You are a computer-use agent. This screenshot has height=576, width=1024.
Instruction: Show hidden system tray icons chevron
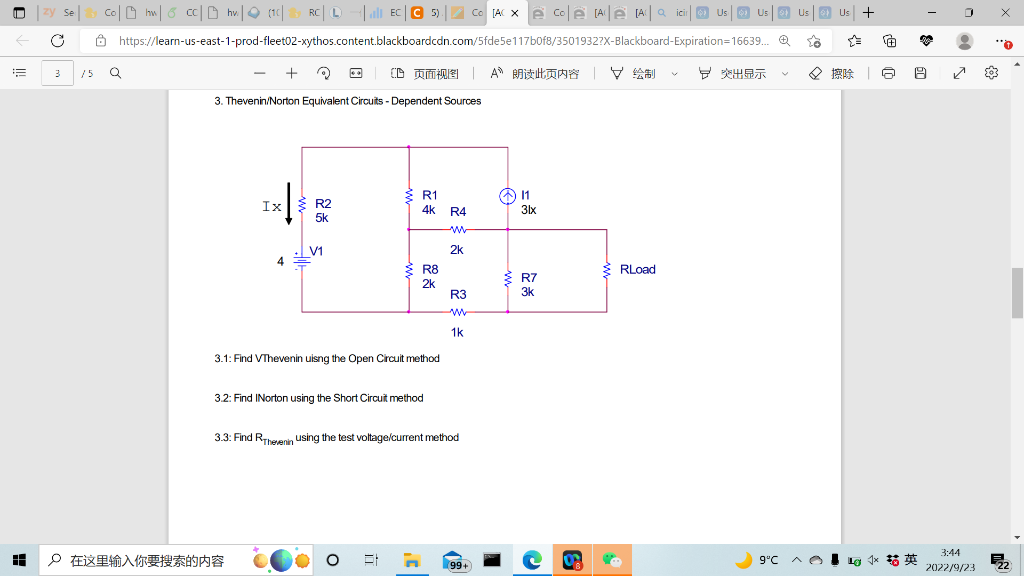[797, 560]
